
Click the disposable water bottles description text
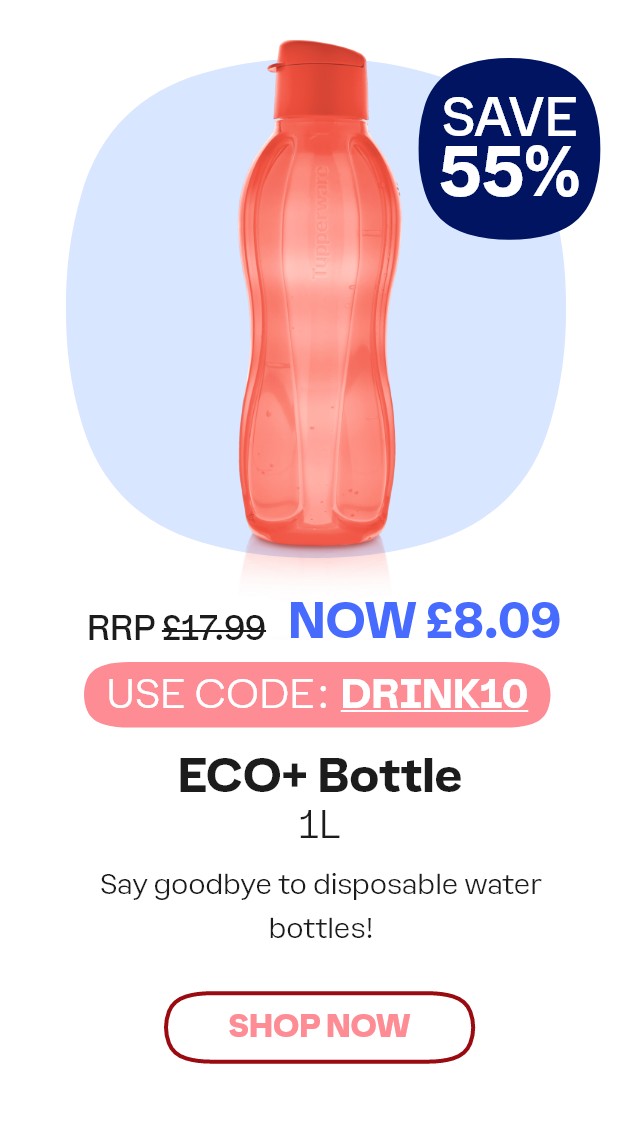pyautogui.click(x=320, y=906)
